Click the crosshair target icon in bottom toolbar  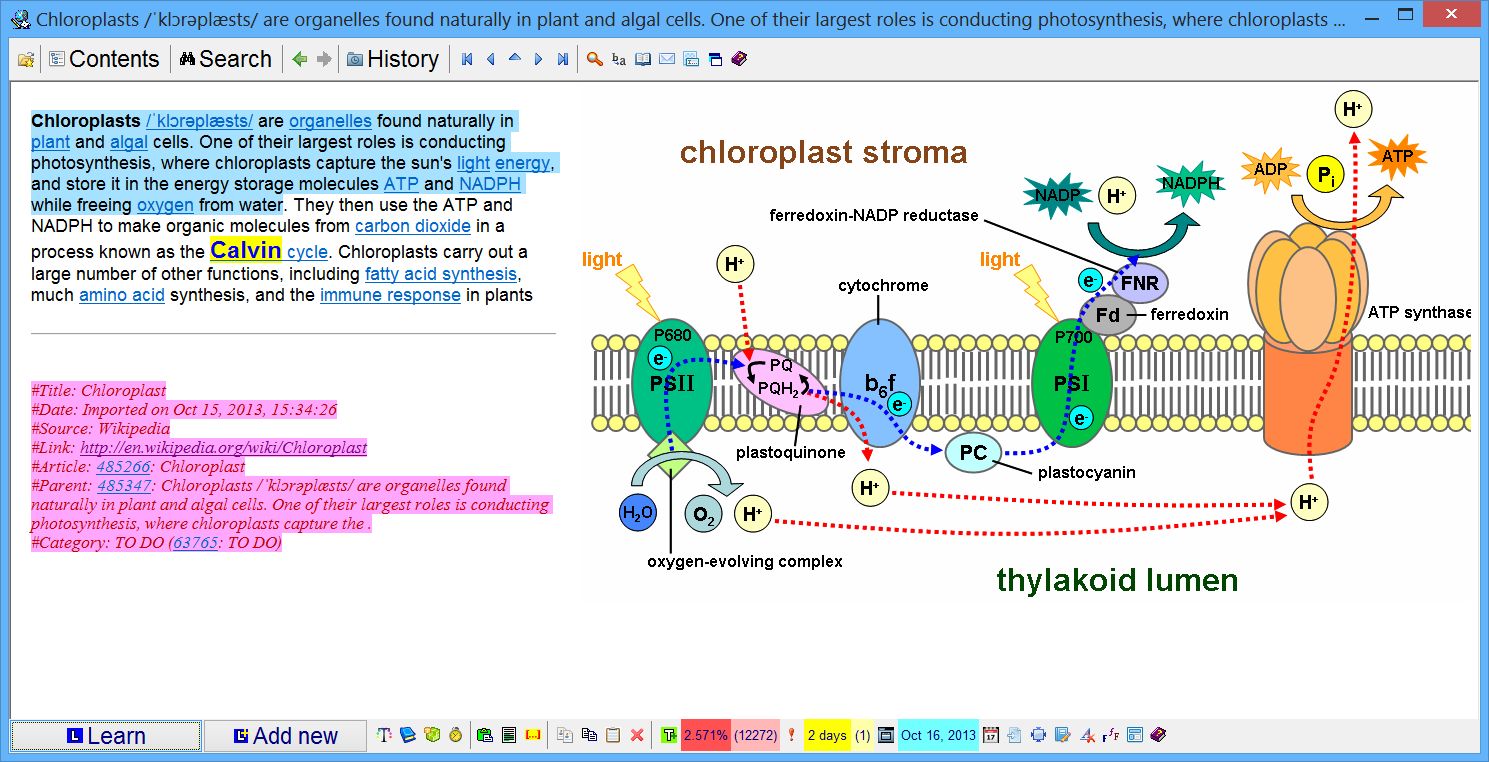[1038, 735]
